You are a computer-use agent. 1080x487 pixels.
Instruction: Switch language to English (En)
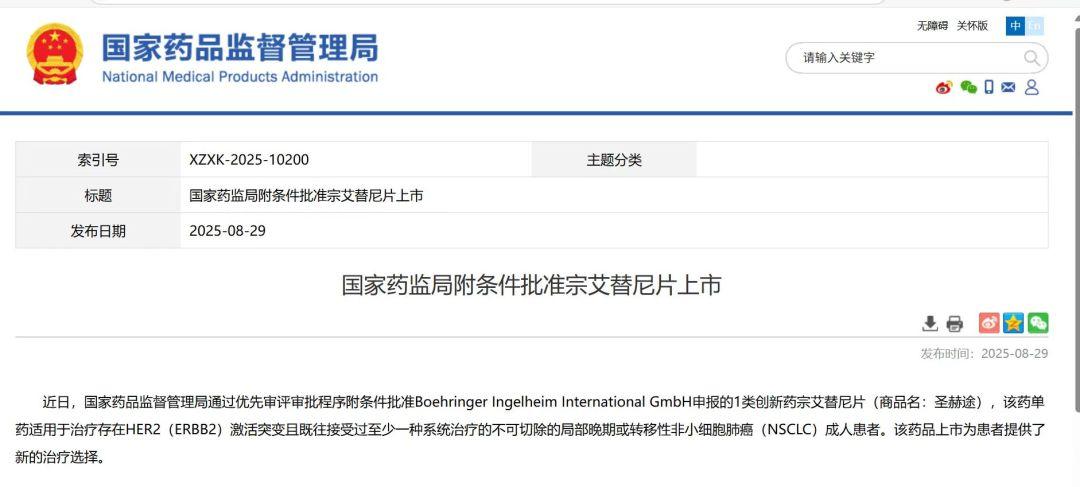[x=1034, y=26]
